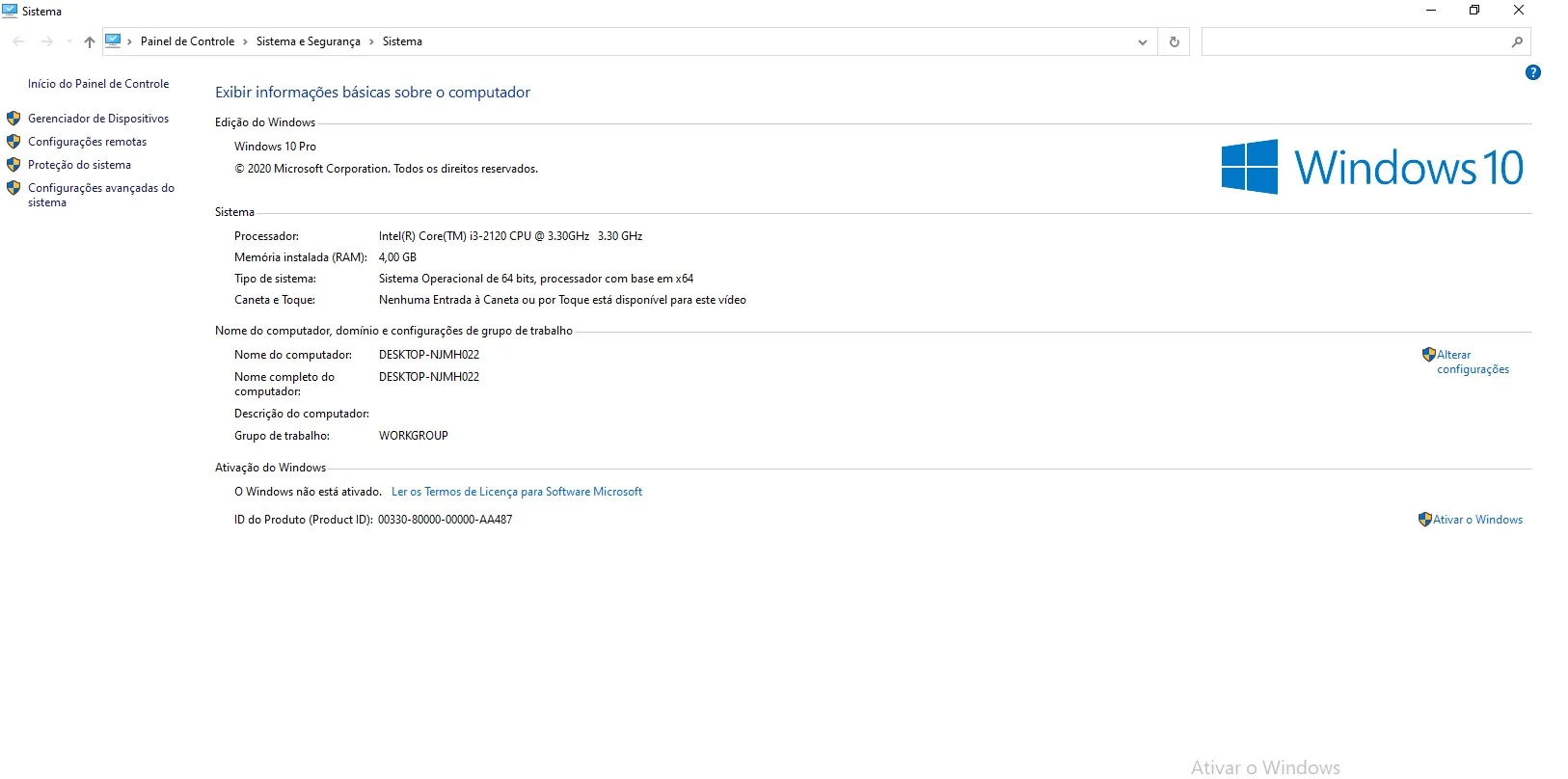Viewport: 1568px width, 779px height.
Task: Close the Sistema window
Action: 1519,11
